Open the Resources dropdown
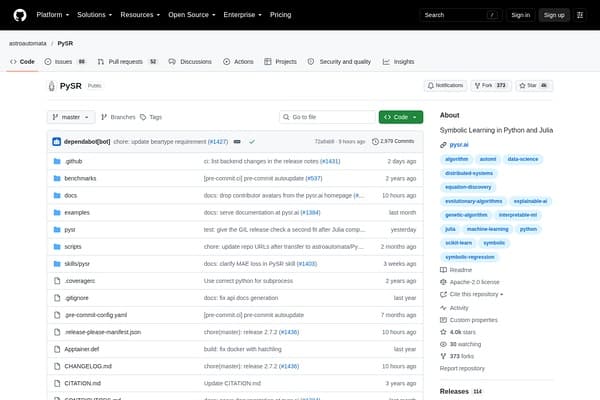The height and width of the screenshot is (400, 600). [x=140, y=15]
